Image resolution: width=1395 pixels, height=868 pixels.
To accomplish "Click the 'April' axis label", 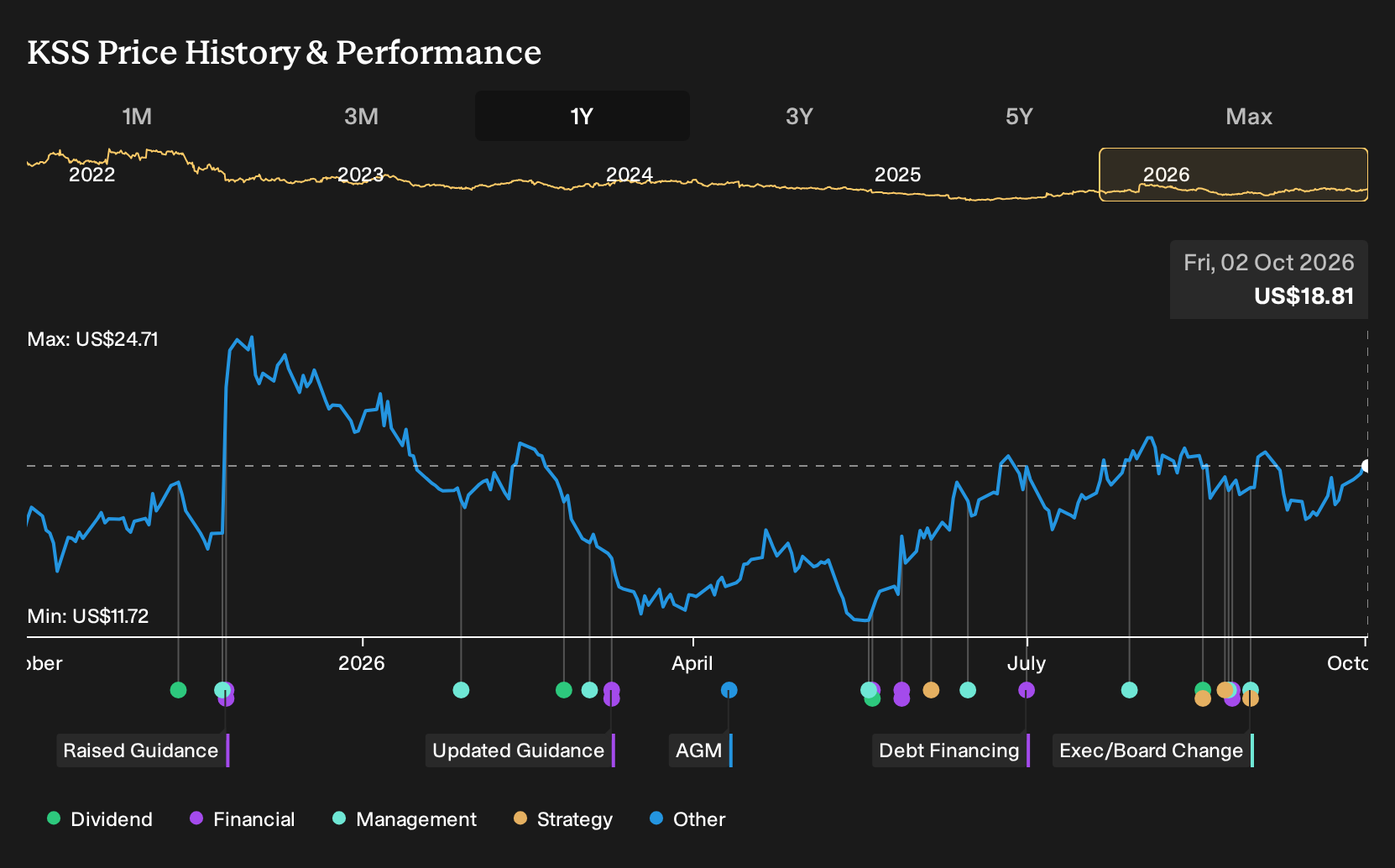I will click(x=692, y=663).
